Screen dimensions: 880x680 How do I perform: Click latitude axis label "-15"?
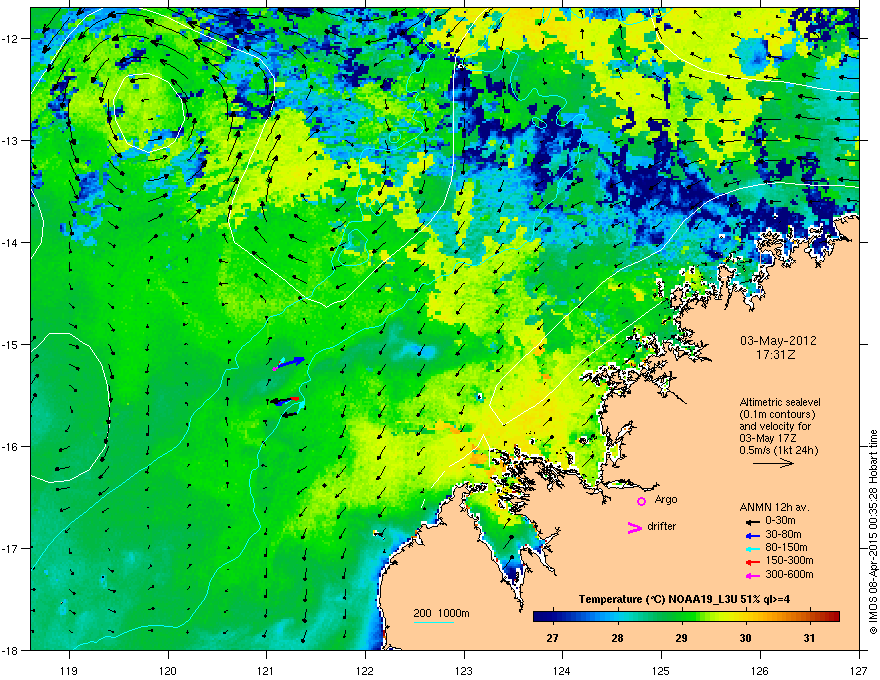pyautogui.click(x=10, y=344)
